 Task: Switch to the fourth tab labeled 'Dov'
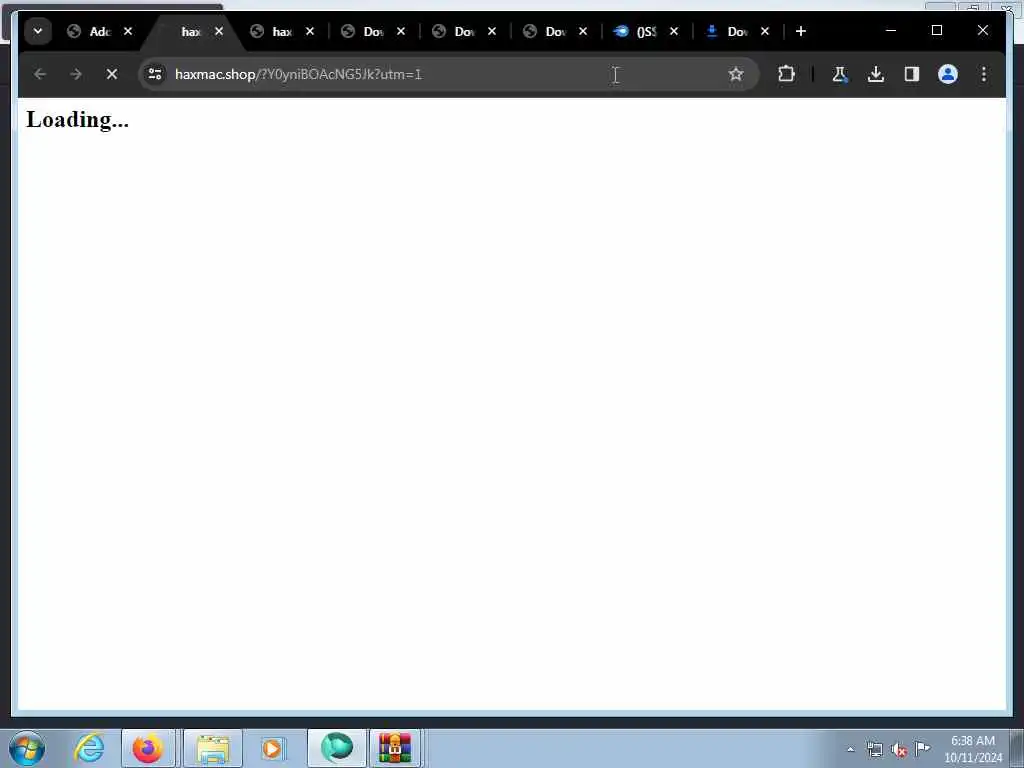click(x=363, y=31)
